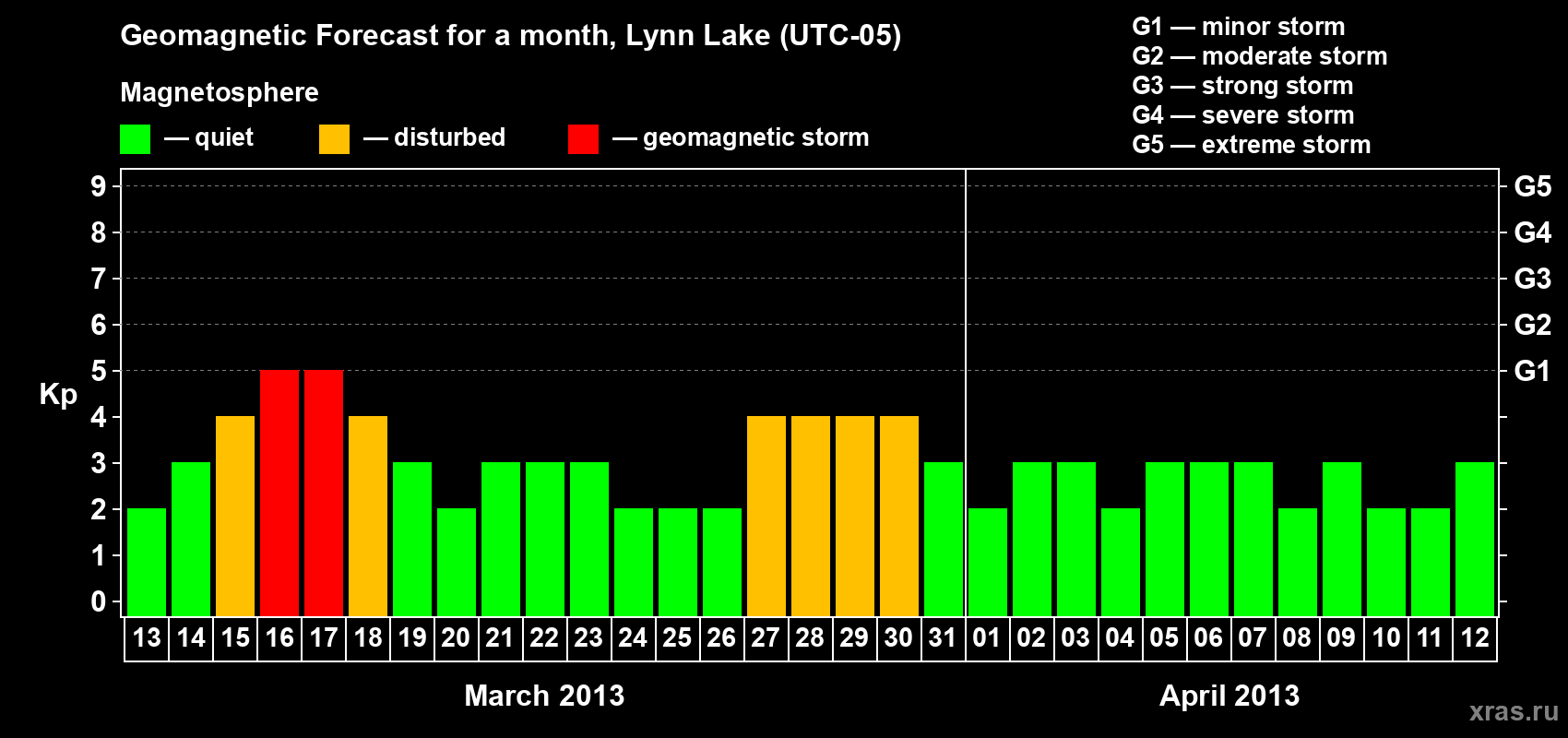
Task: Select the green bar for April 01
Action: [x=988, y=562]
